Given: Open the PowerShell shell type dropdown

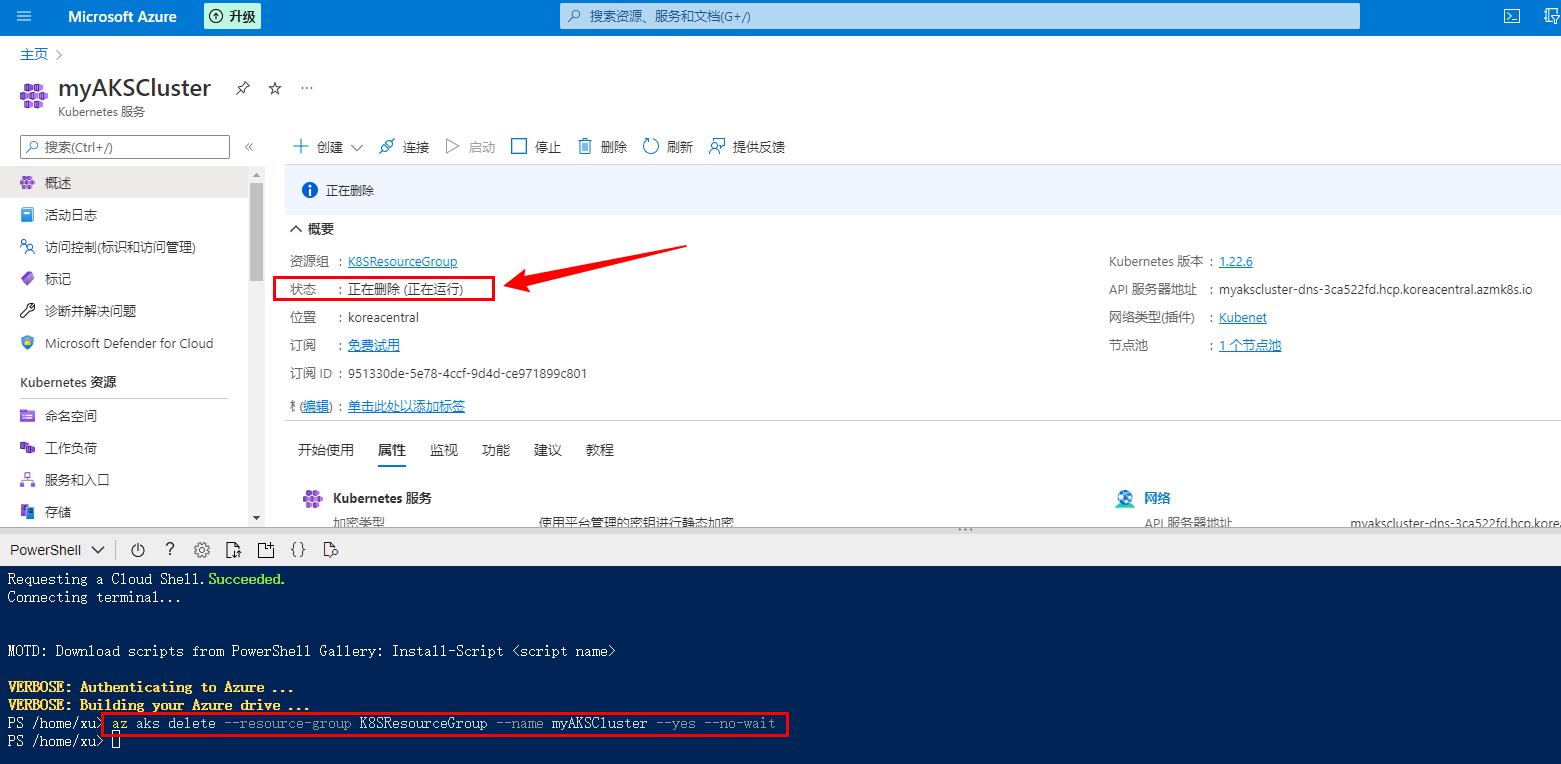Looking at the screenshot, I should click(57, 550).
